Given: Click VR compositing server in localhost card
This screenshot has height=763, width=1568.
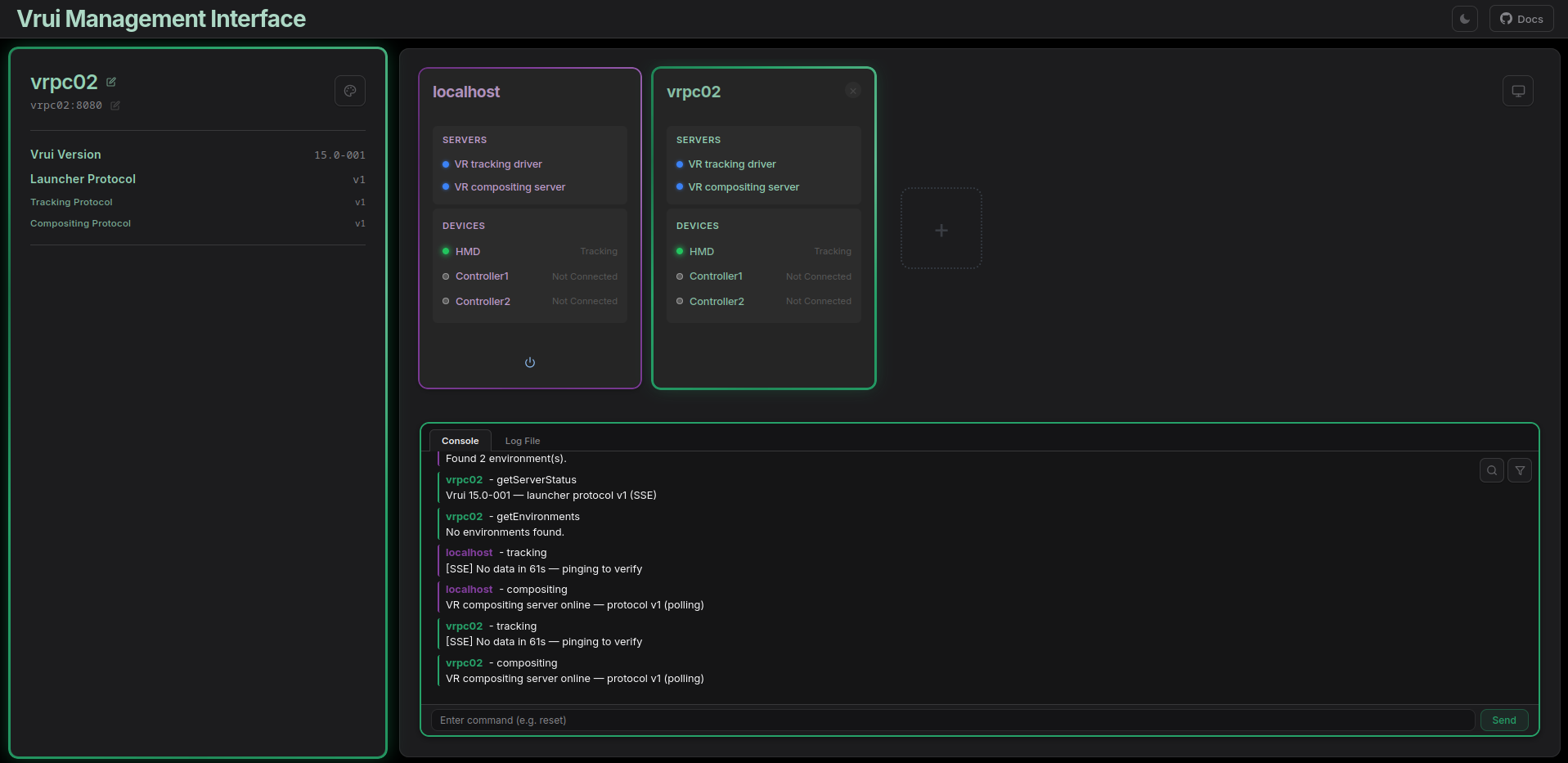Looking at the screenshot, I should coord(510,187).
